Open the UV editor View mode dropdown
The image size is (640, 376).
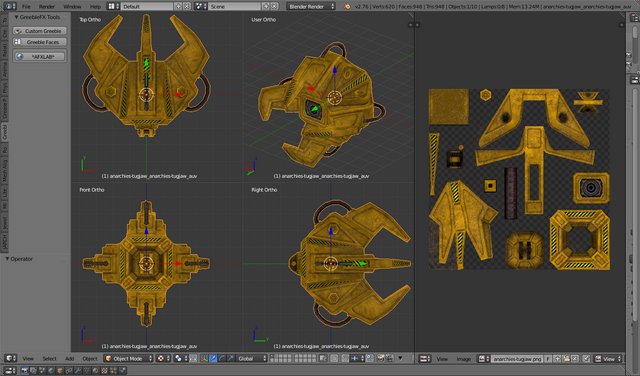point(608,359)
